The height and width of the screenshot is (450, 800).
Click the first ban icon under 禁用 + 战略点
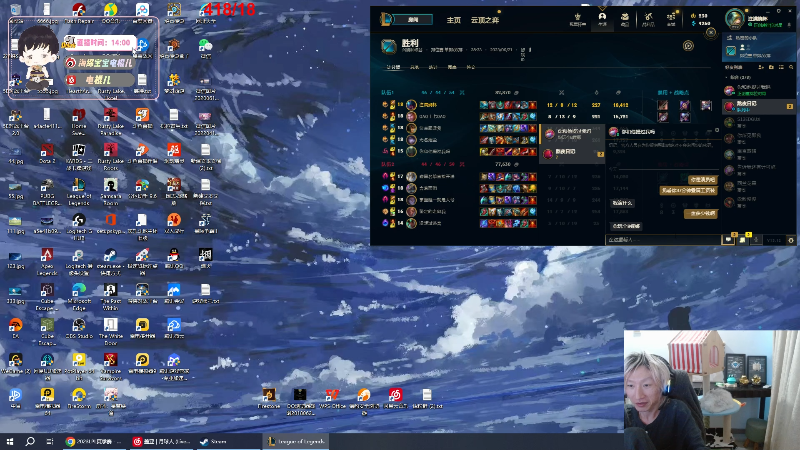[663, 106]
